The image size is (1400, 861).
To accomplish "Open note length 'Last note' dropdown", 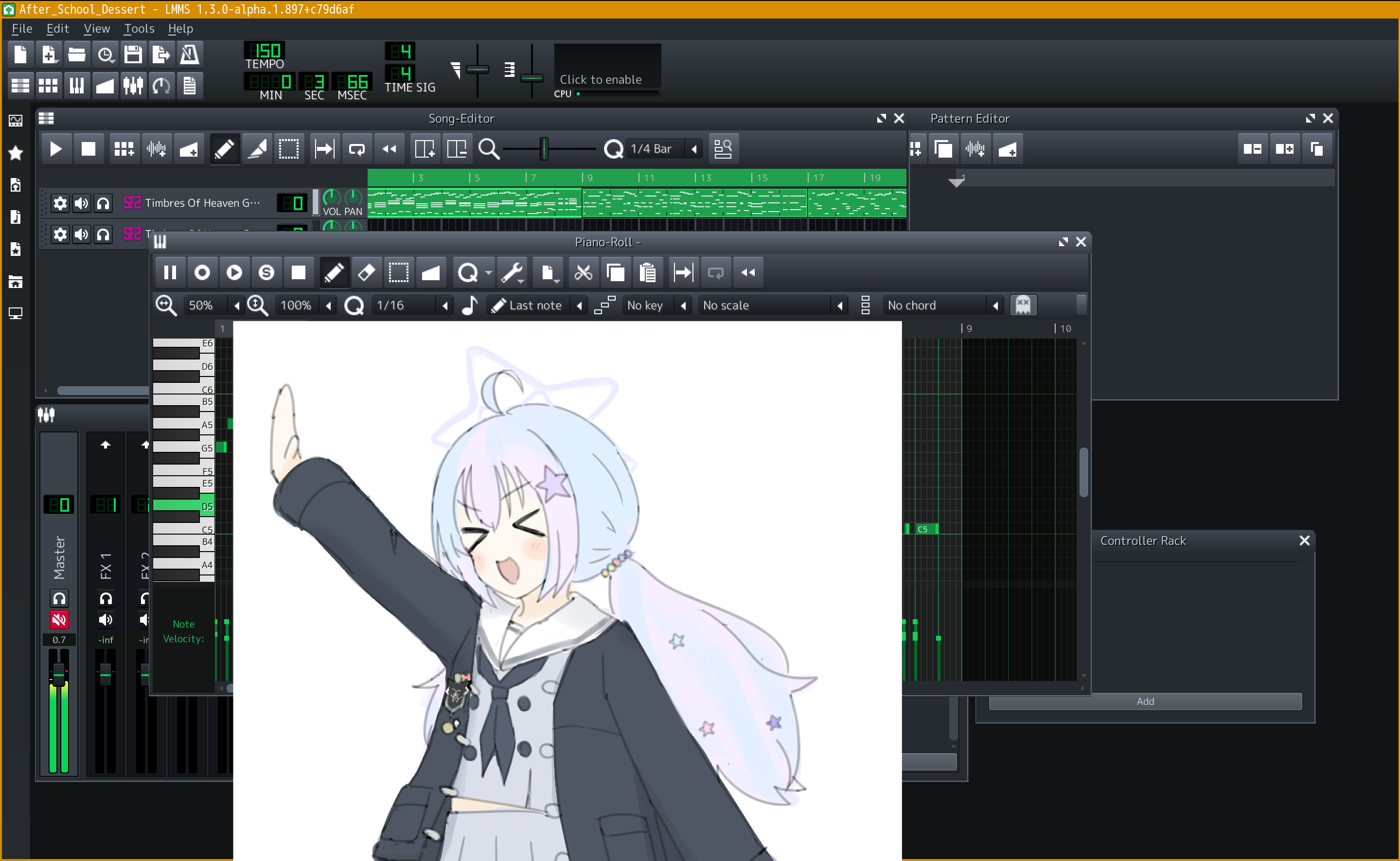I will coord(537,306).
